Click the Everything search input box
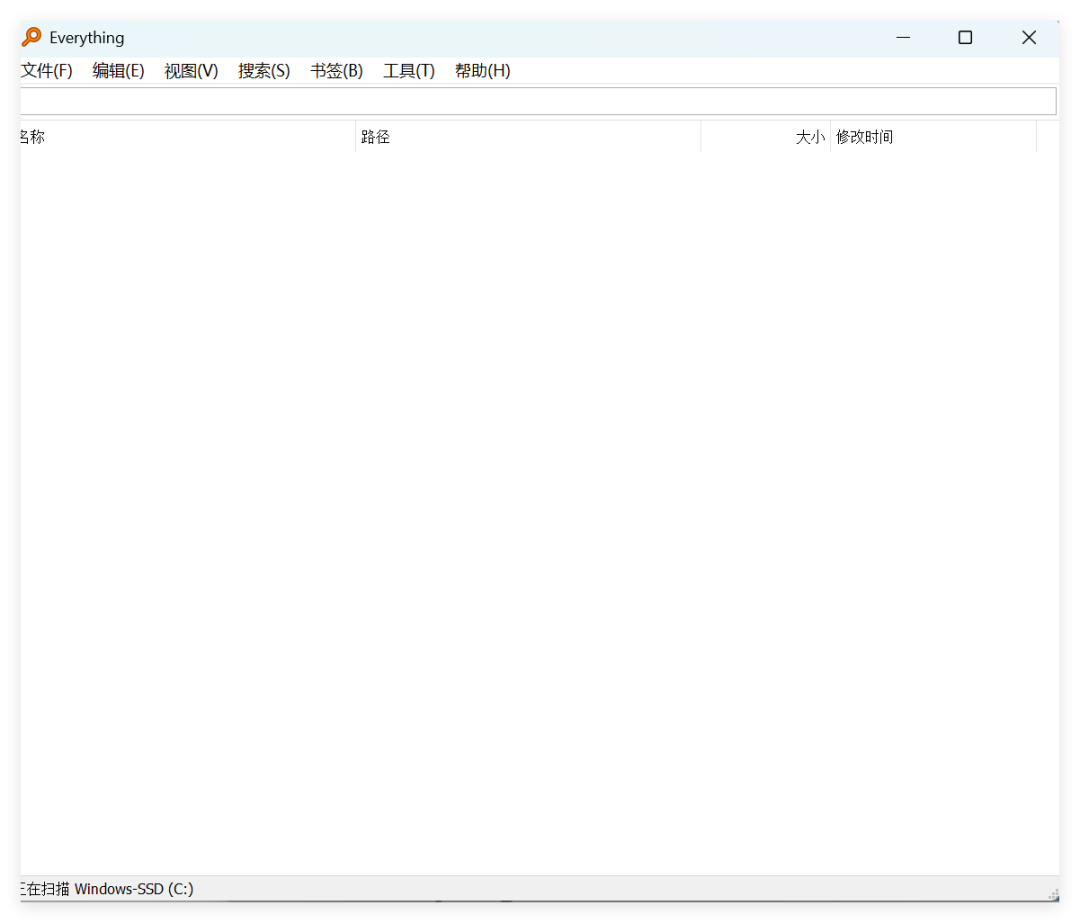The height and width of the screenshot is (923, 1080). (x=538, y=101)
